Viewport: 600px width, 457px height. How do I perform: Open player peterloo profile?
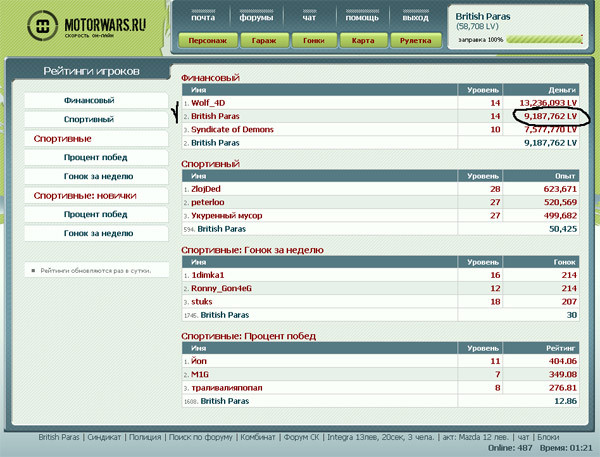[208, 202]
